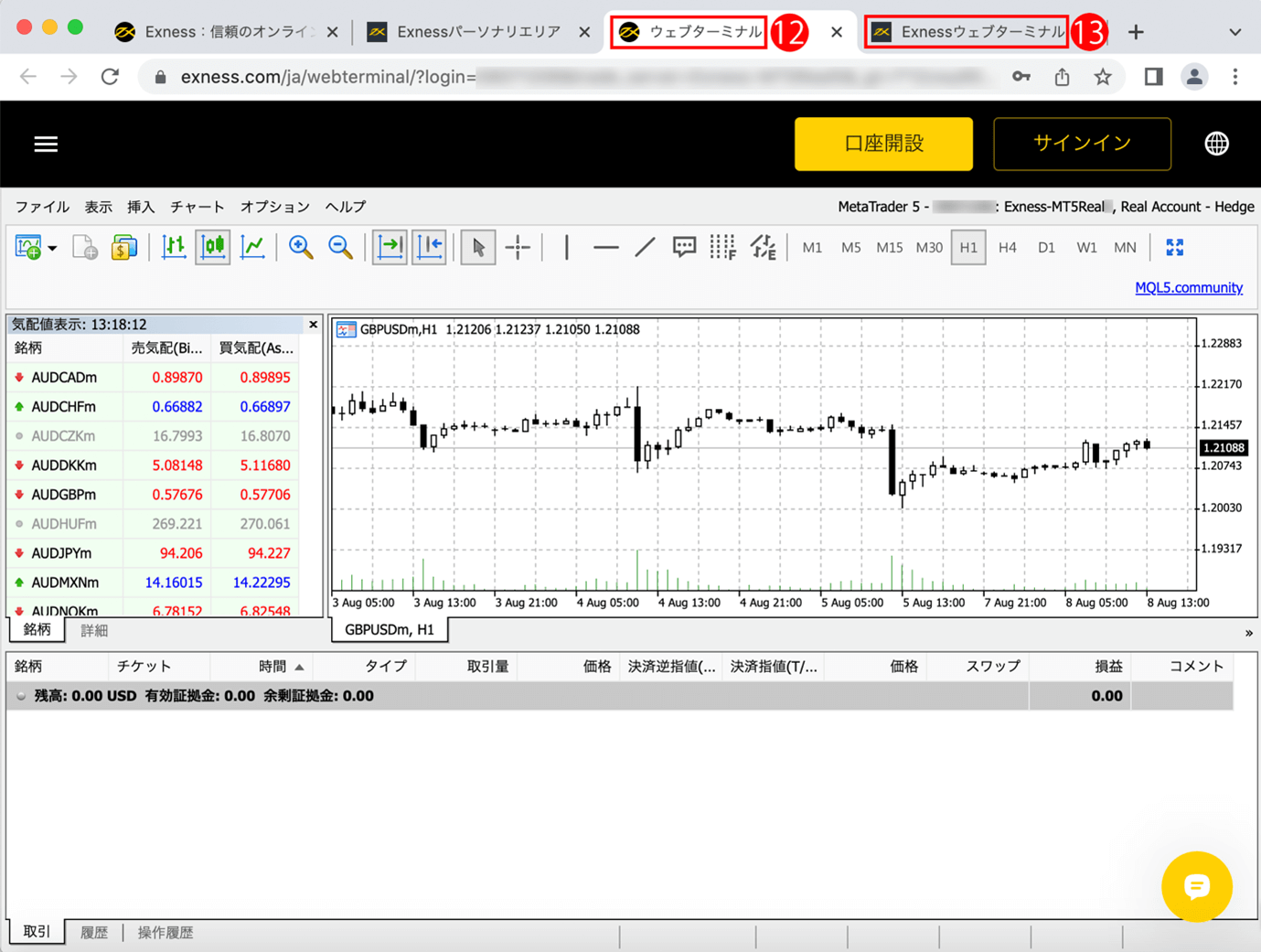Click the gold coins trading icon
The width and height of the screenshot is (1261, 952).
[x=123, y=247]
